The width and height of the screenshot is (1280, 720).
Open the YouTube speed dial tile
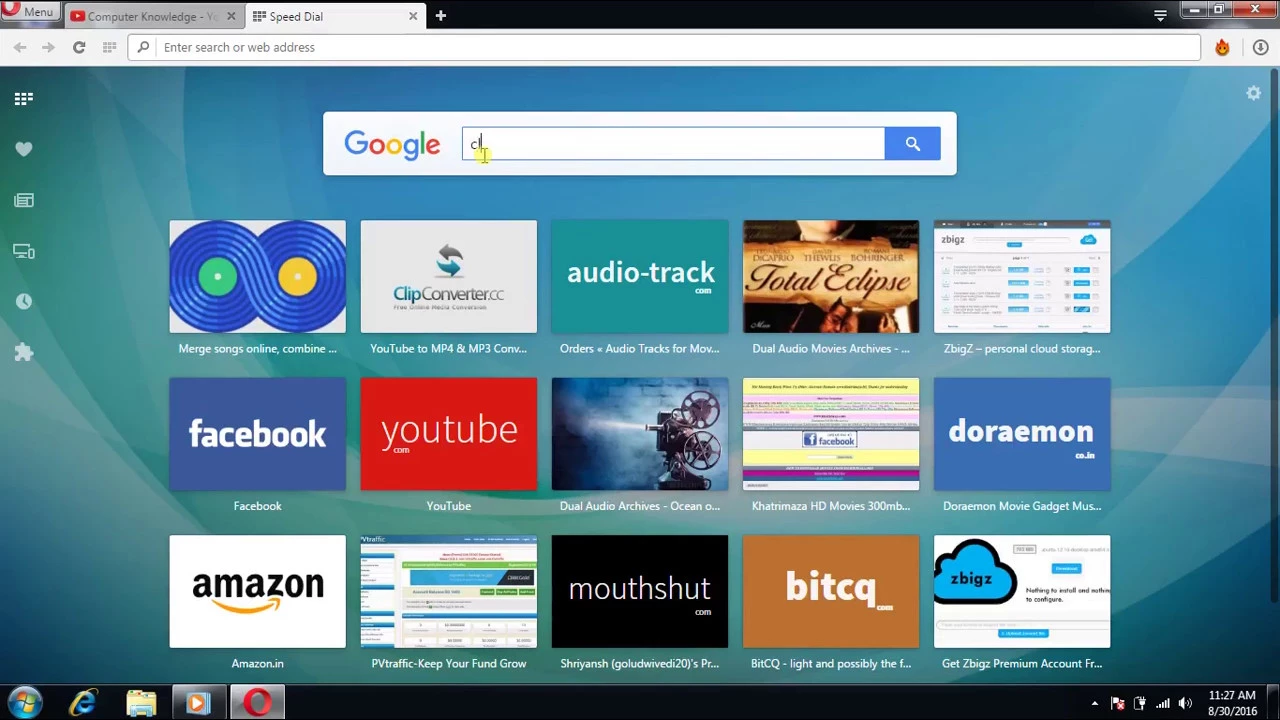448,434
